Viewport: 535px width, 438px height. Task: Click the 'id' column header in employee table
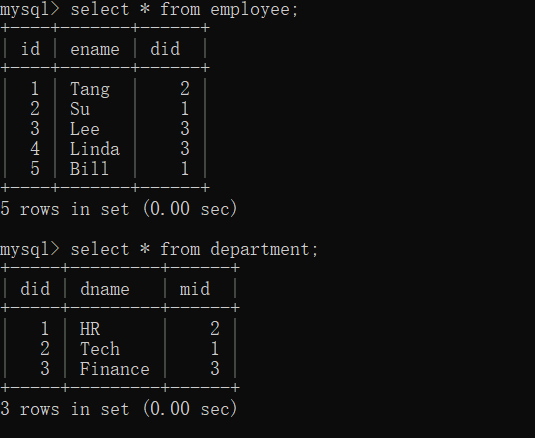point(30,49)
